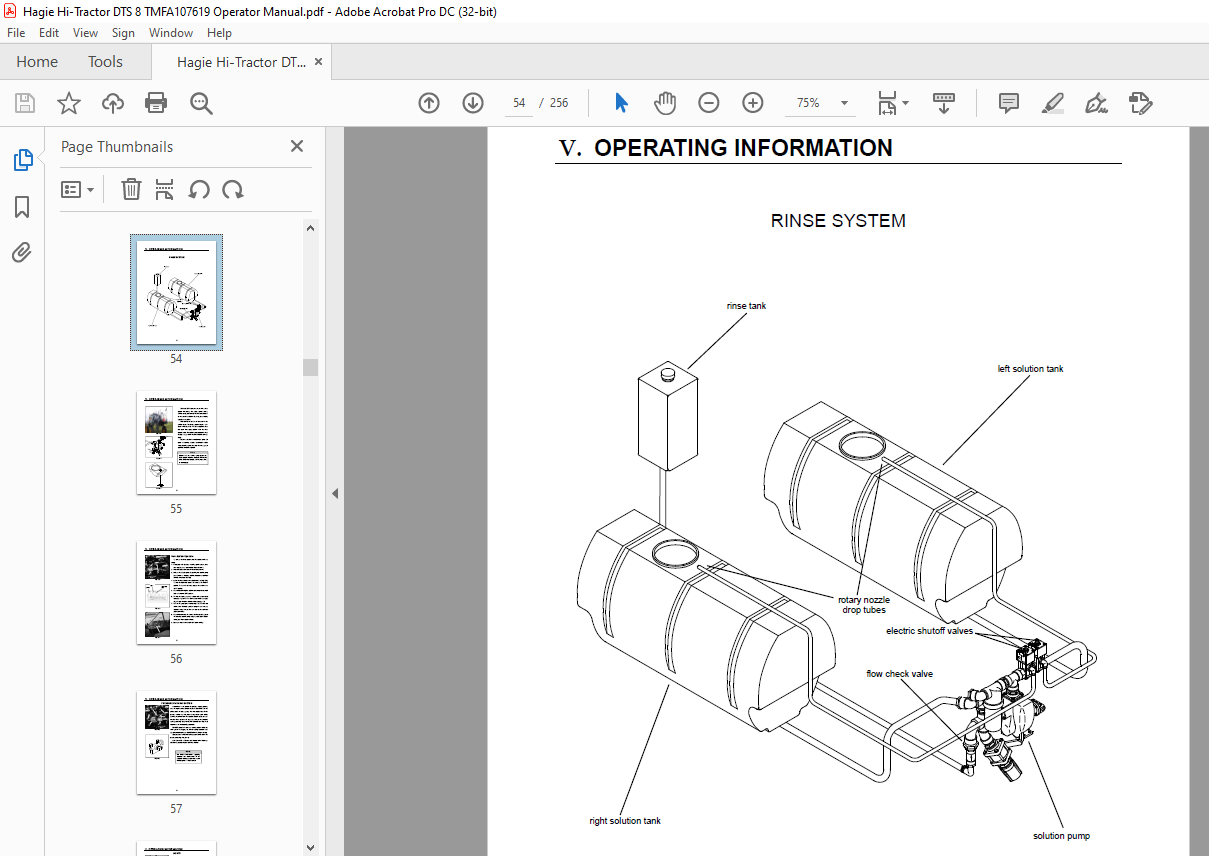Rotate page counterclockwise
Image resolution: width=1209 pixels, height=856 pixels.
199,189
